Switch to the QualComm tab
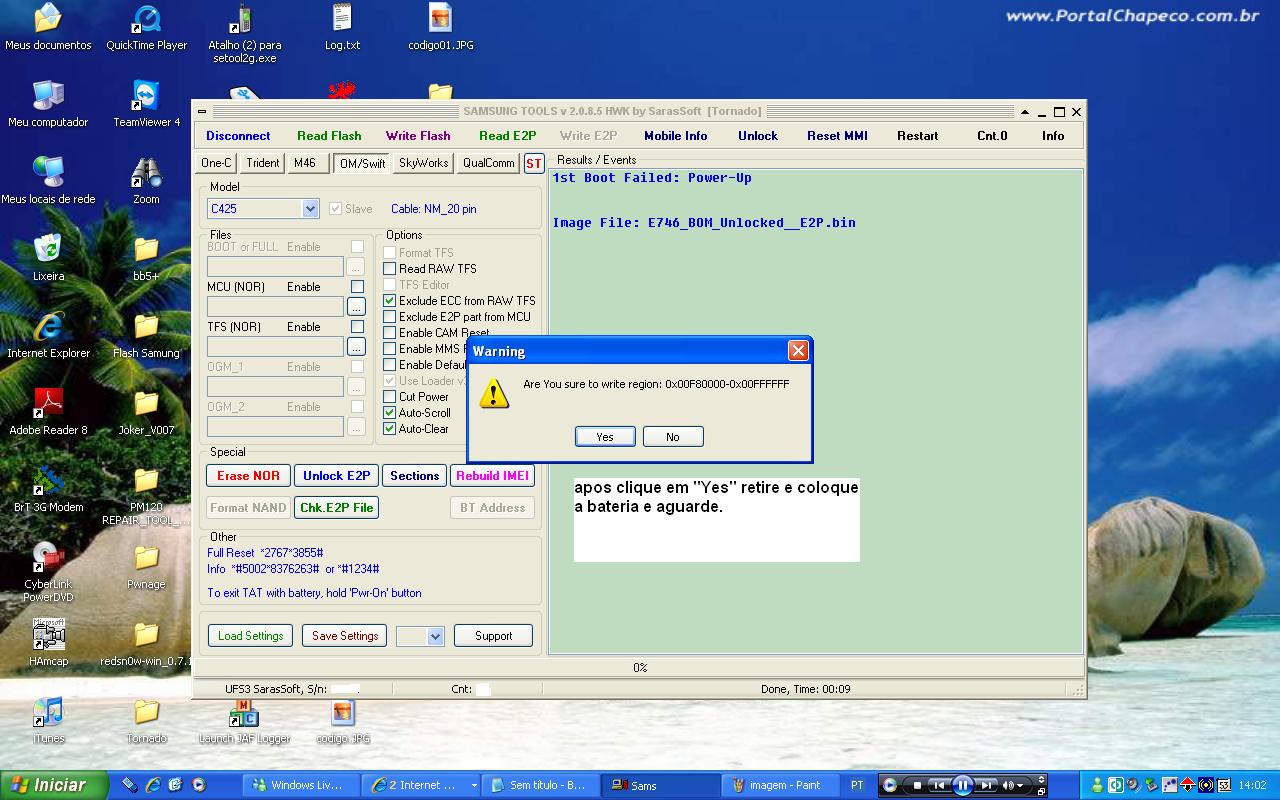 tap(489, 163)
